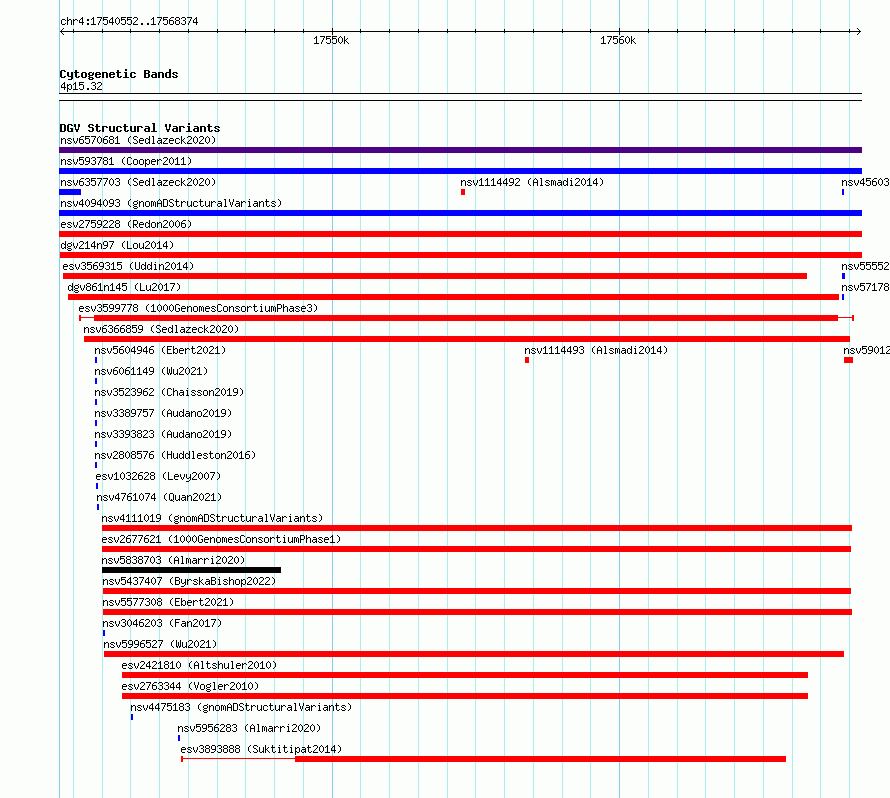Open nsv5437407 (ByrskaBishop2022) red bar
The image size is (890, 798).
pos(477,591)
